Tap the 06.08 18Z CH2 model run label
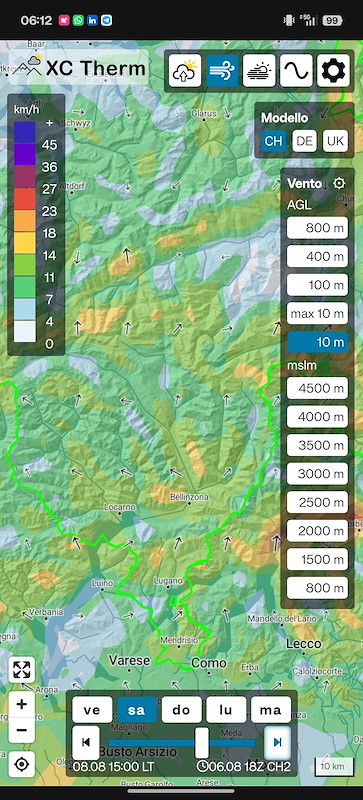This screenshot has width=363, height=800. (244, 766)
